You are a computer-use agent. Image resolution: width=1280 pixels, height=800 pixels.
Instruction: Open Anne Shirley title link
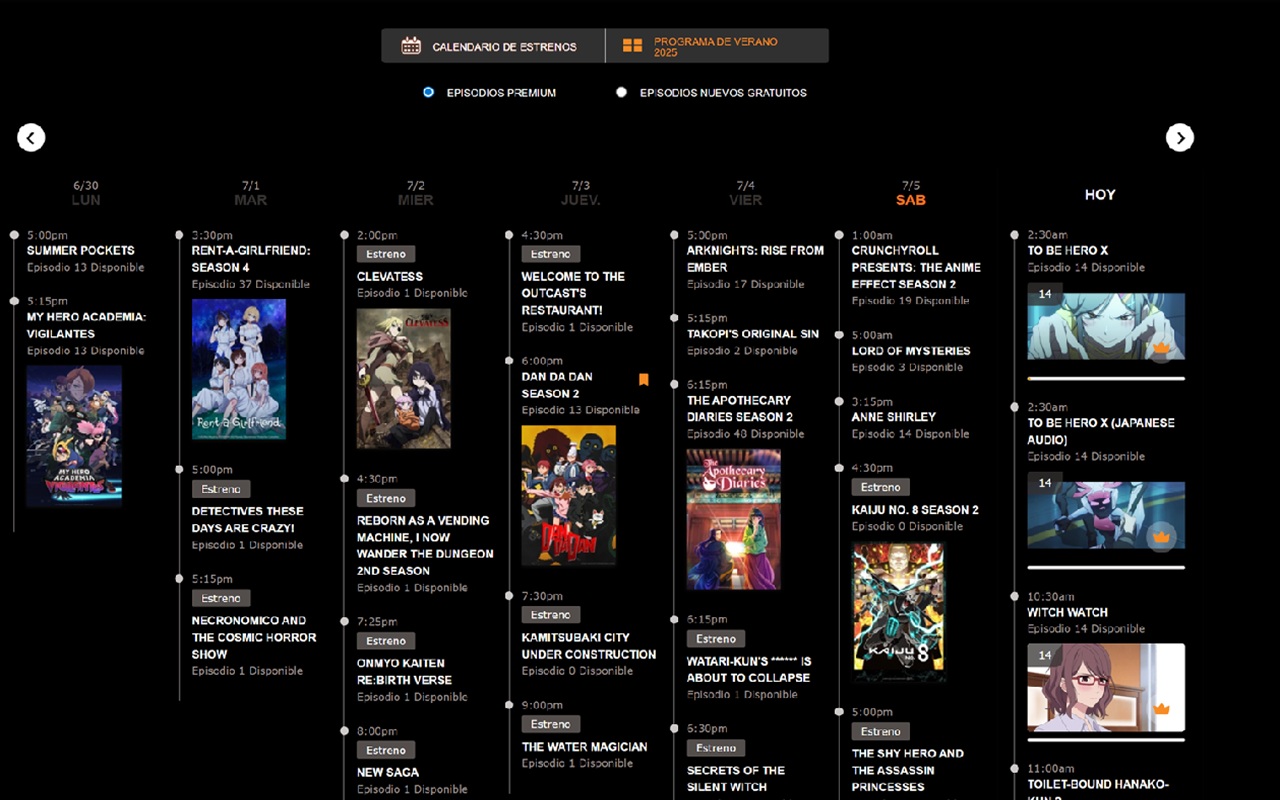point(894,417)
